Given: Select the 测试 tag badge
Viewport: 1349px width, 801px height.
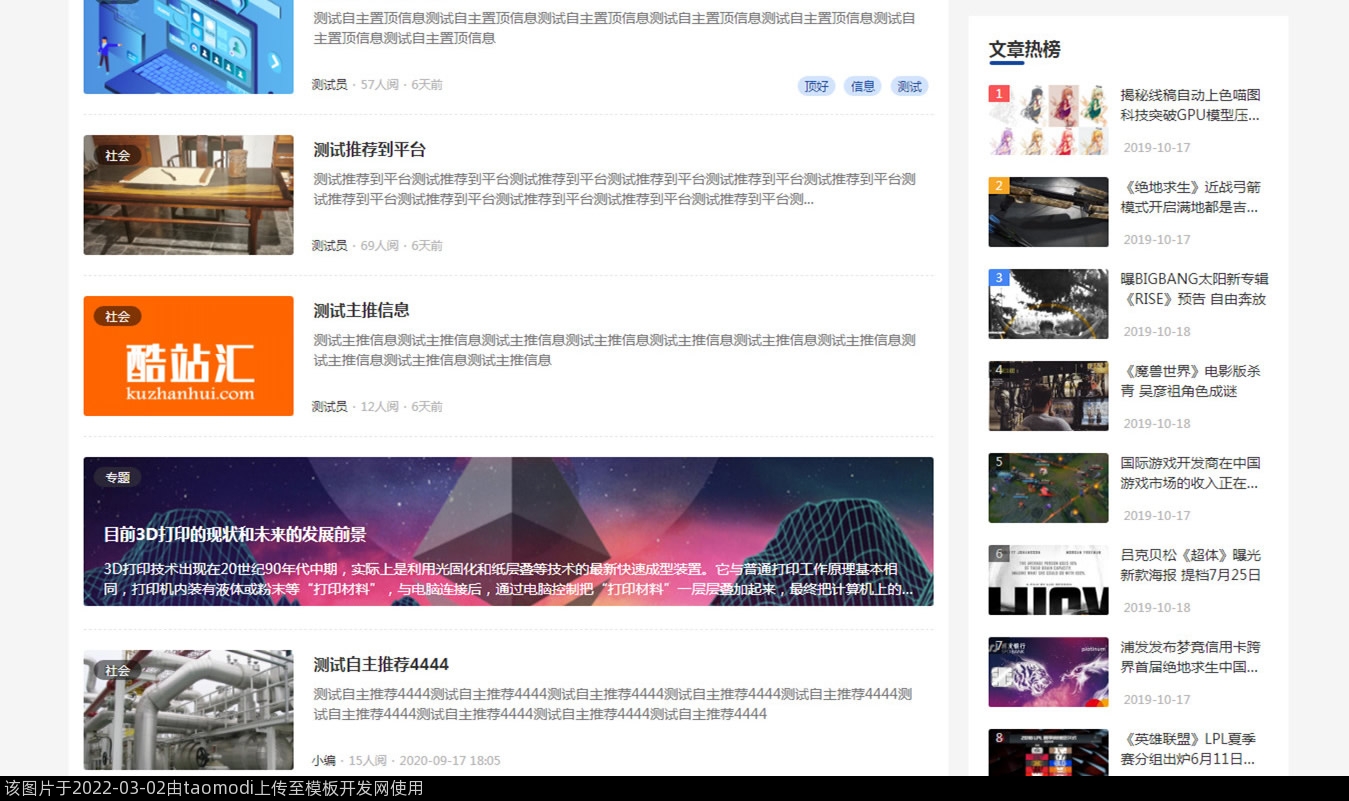Looking at the screenshot, I should (x=909, y=86).
